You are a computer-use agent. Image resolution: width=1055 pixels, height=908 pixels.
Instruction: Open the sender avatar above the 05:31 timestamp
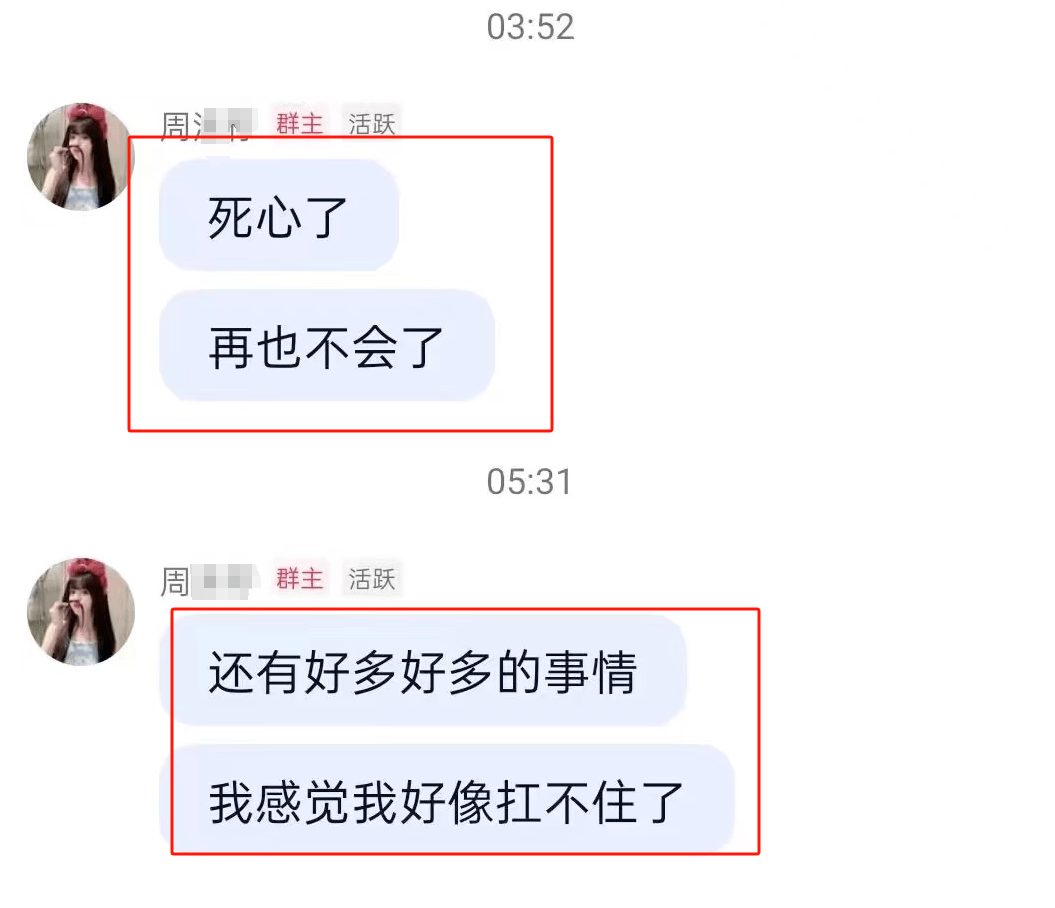pyautogui.click(x=81, y=157)
